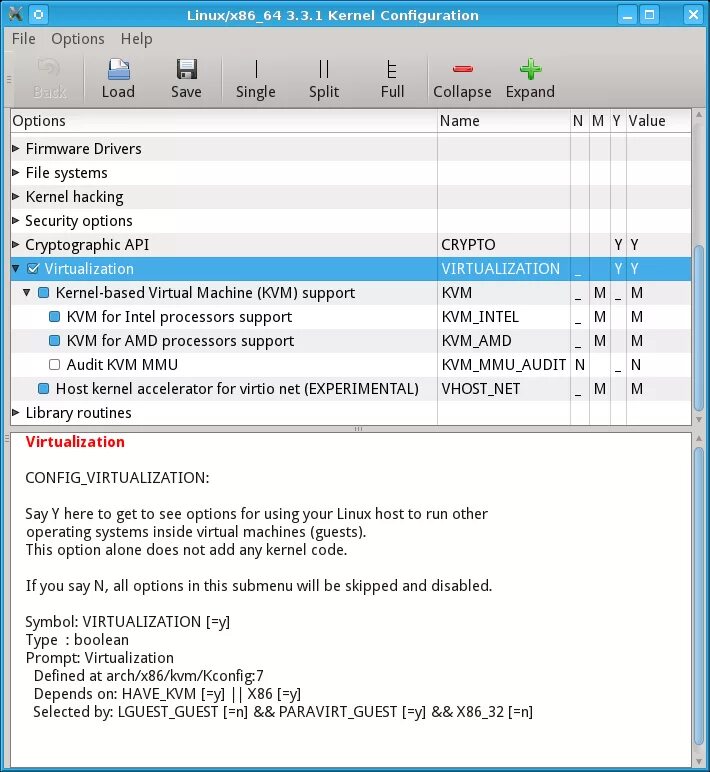Click 'Symbol: VIRTUALIZATION [=y]' line
This screenshot has height=772, width=710.
(128, 622)
